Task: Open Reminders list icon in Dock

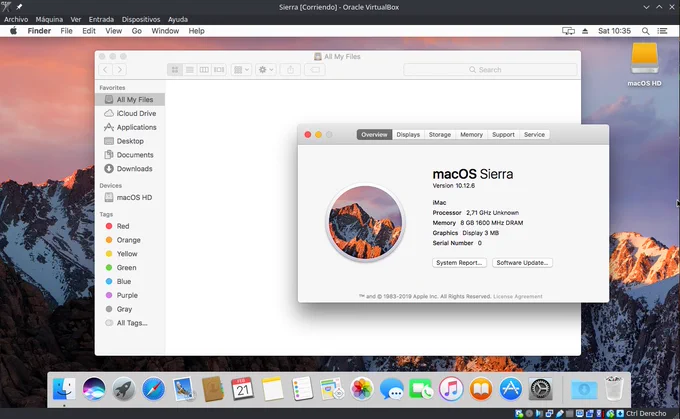Action: [302, 389]
